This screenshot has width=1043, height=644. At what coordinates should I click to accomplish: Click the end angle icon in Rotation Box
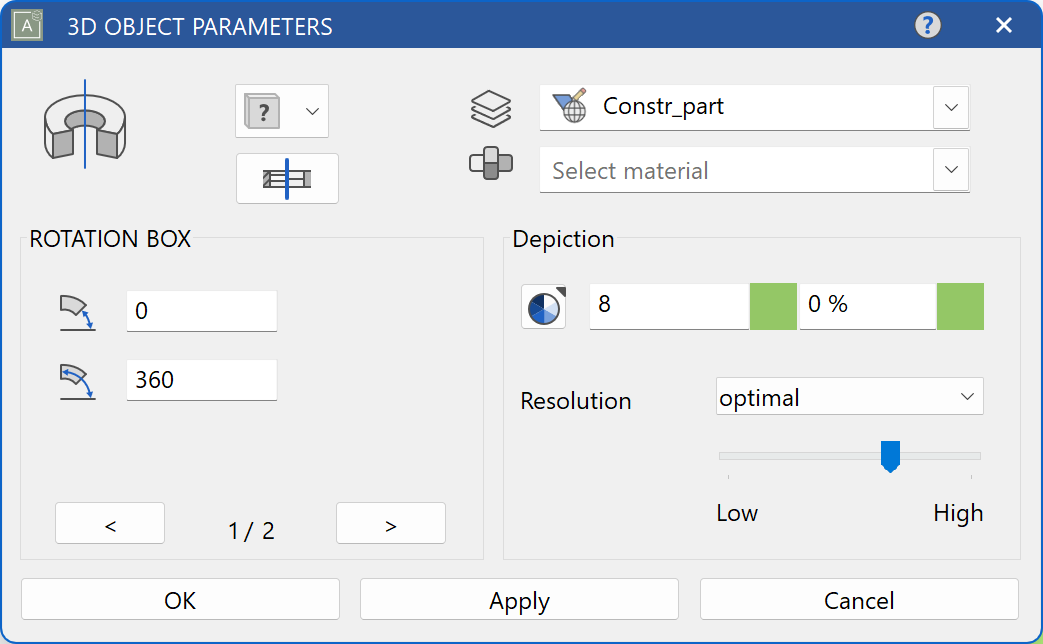coord(78,380)
